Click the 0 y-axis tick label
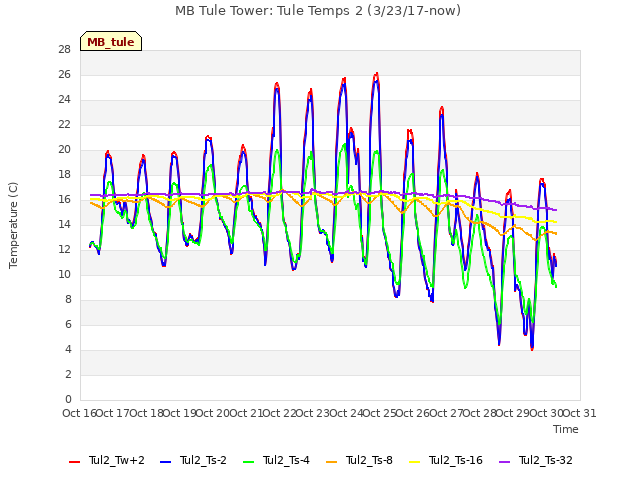The height and width of the screenshot is (480, 640). (68, 400)
